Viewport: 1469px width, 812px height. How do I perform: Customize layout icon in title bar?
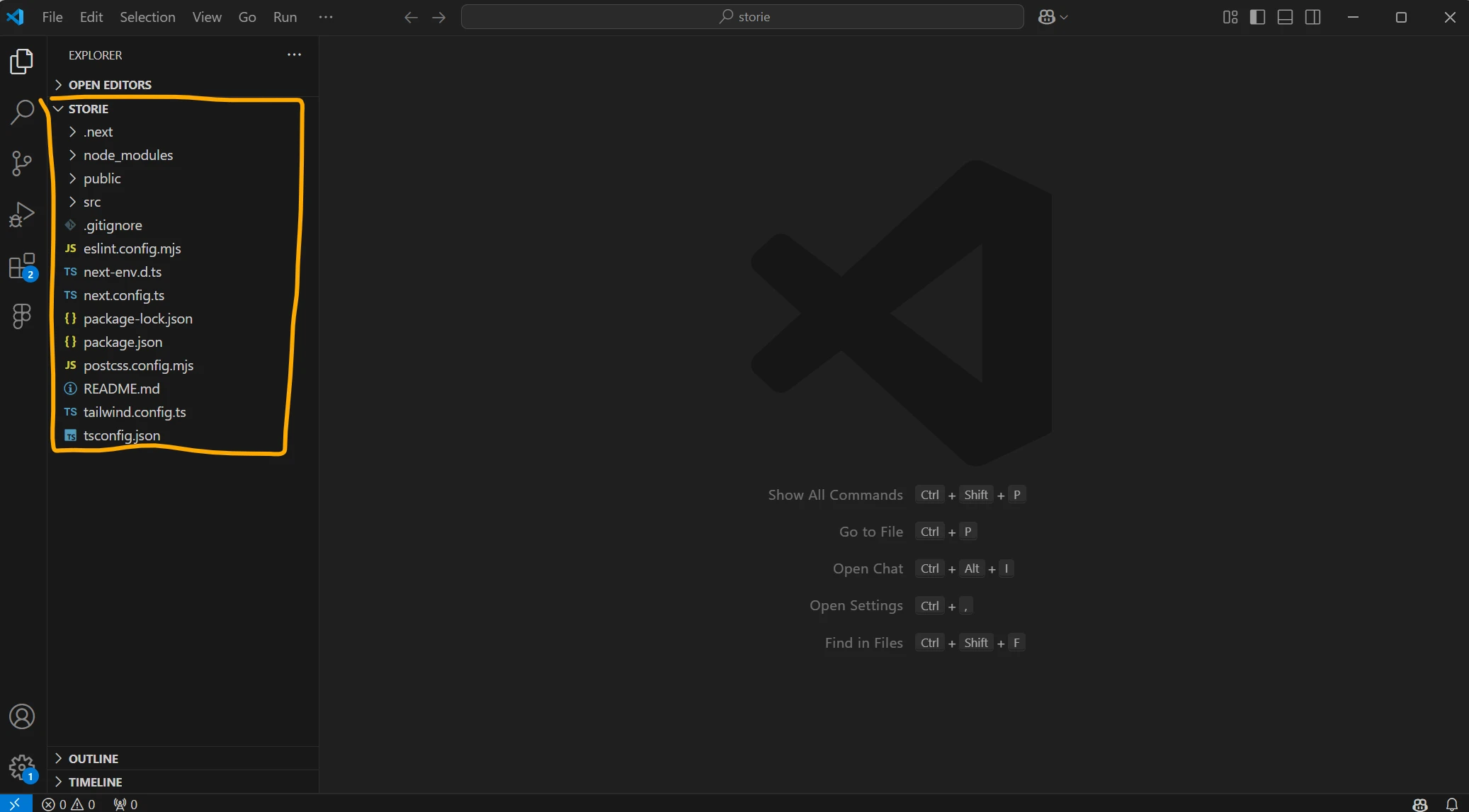coord(1230,17)
